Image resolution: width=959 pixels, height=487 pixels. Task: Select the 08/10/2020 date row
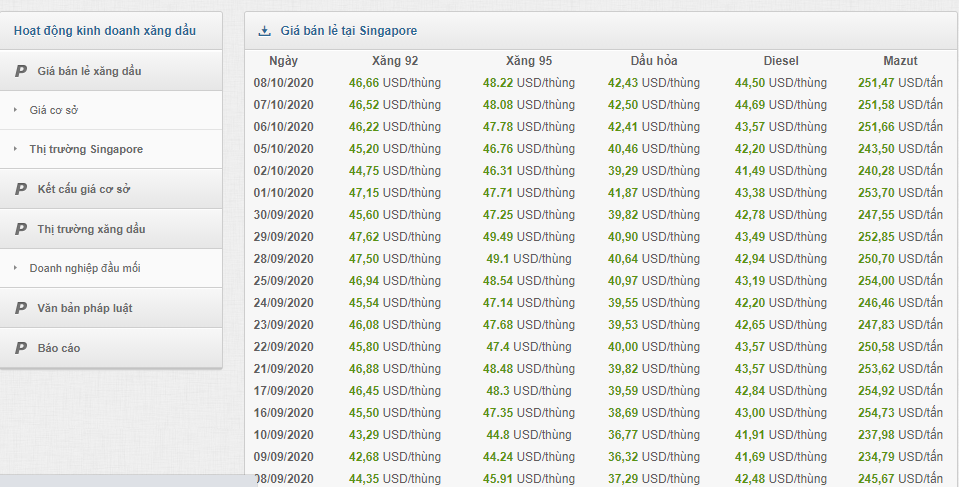[284, 83]
